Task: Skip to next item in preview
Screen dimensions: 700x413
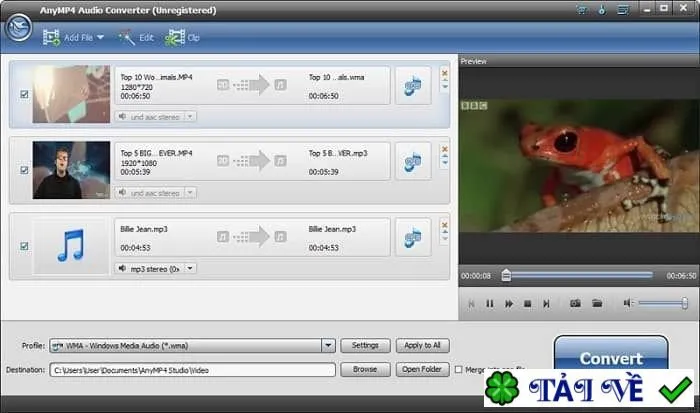Action: (546, 304)
